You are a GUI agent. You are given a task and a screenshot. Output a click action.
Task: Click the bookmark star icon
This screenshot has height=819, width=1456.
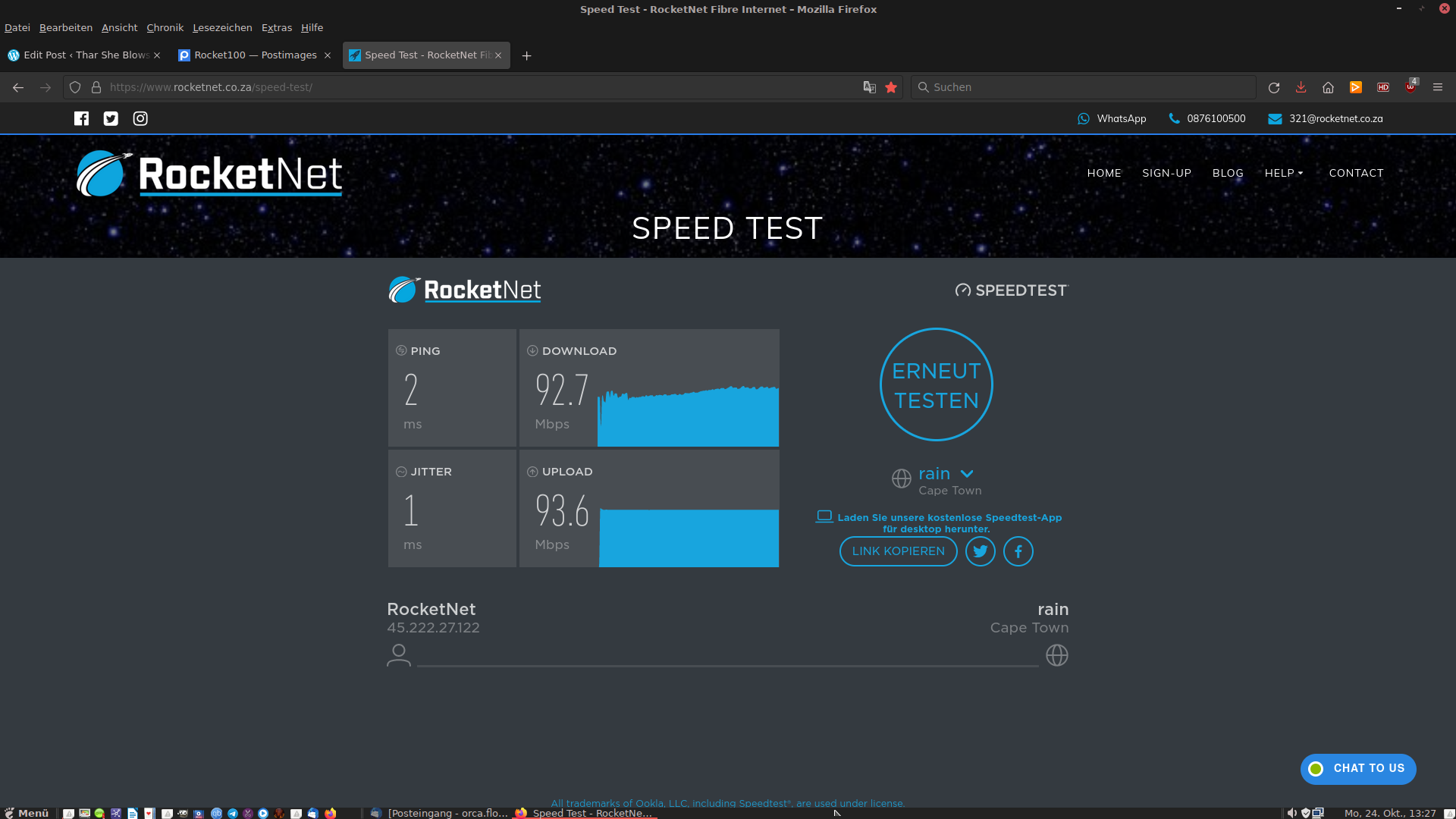tap(891, 87)
